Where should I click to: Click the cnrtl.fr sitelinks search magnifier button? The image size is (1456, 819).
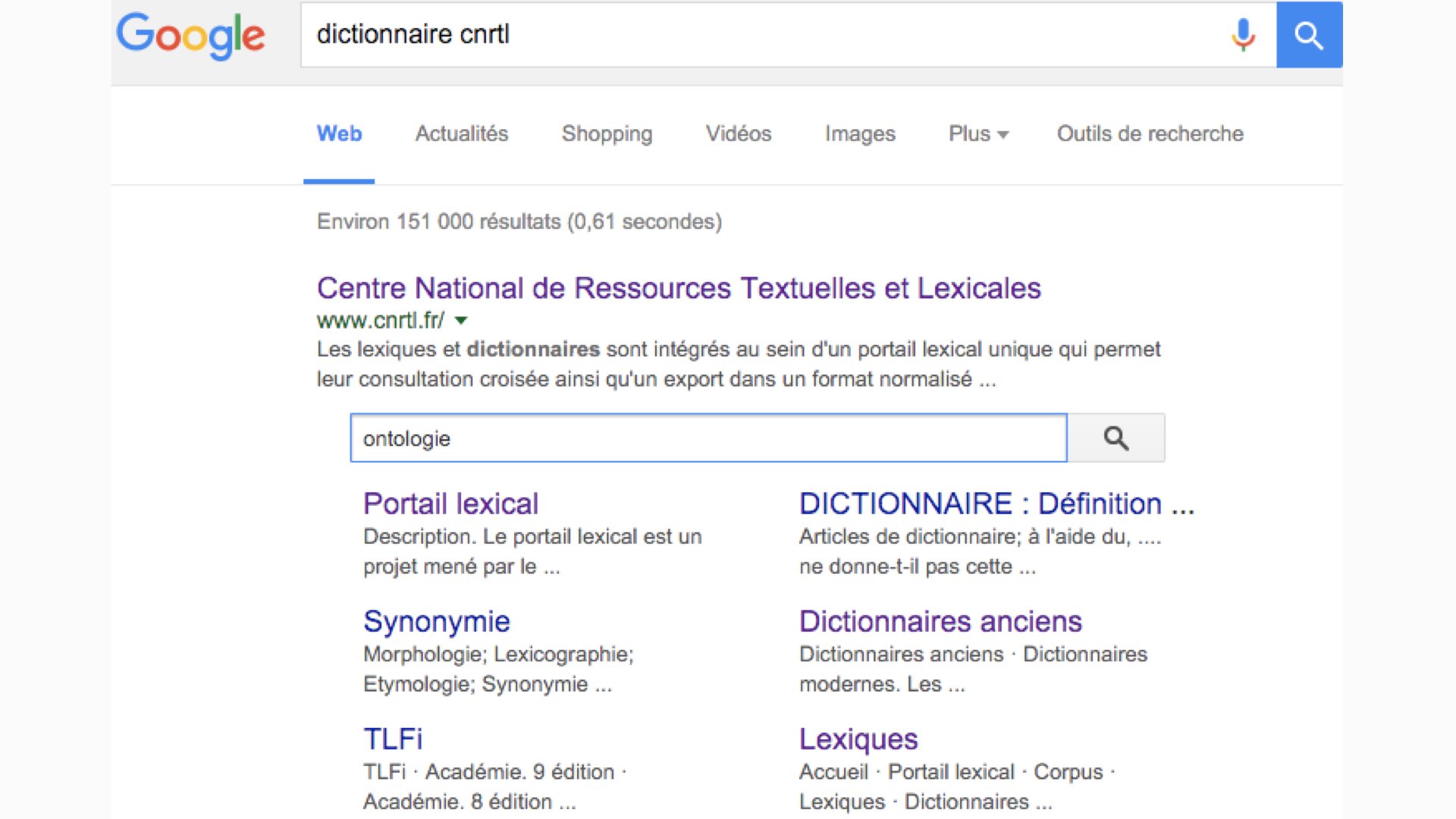pos(1116,438)
